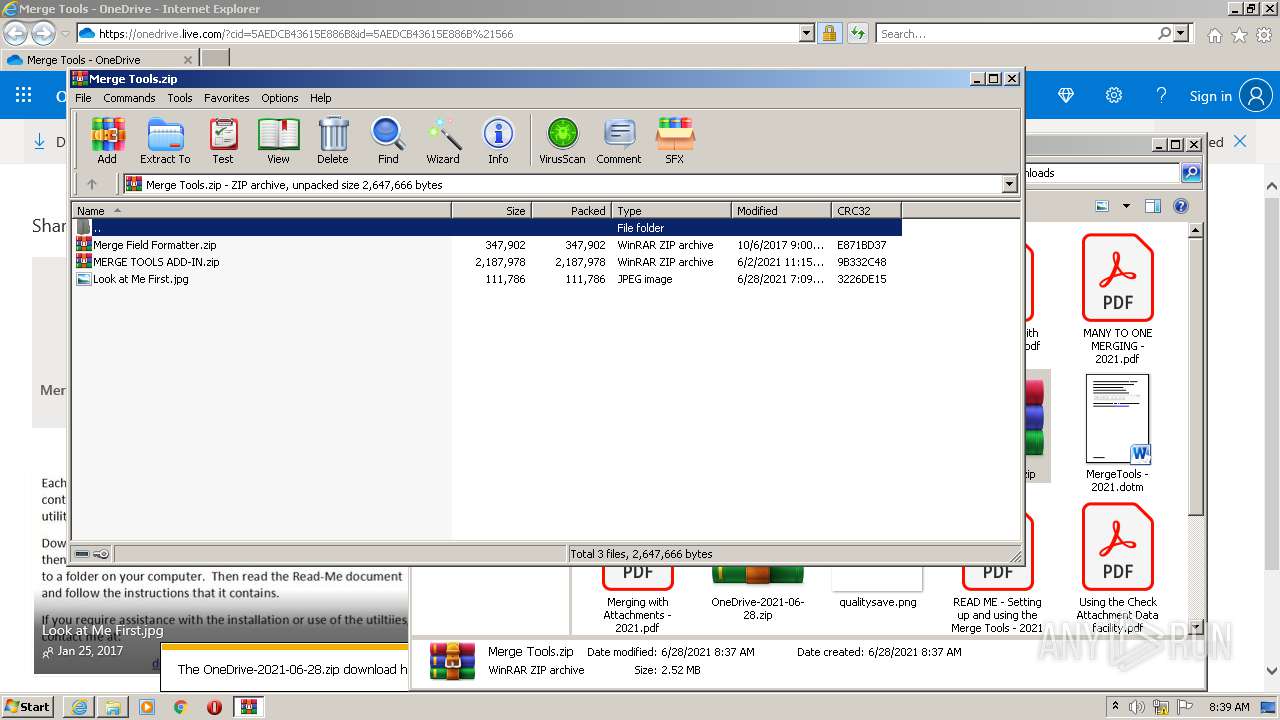Screen dimensions: 1280x720
Task: Open IE Home page icon
Action: pos(1214,35)
